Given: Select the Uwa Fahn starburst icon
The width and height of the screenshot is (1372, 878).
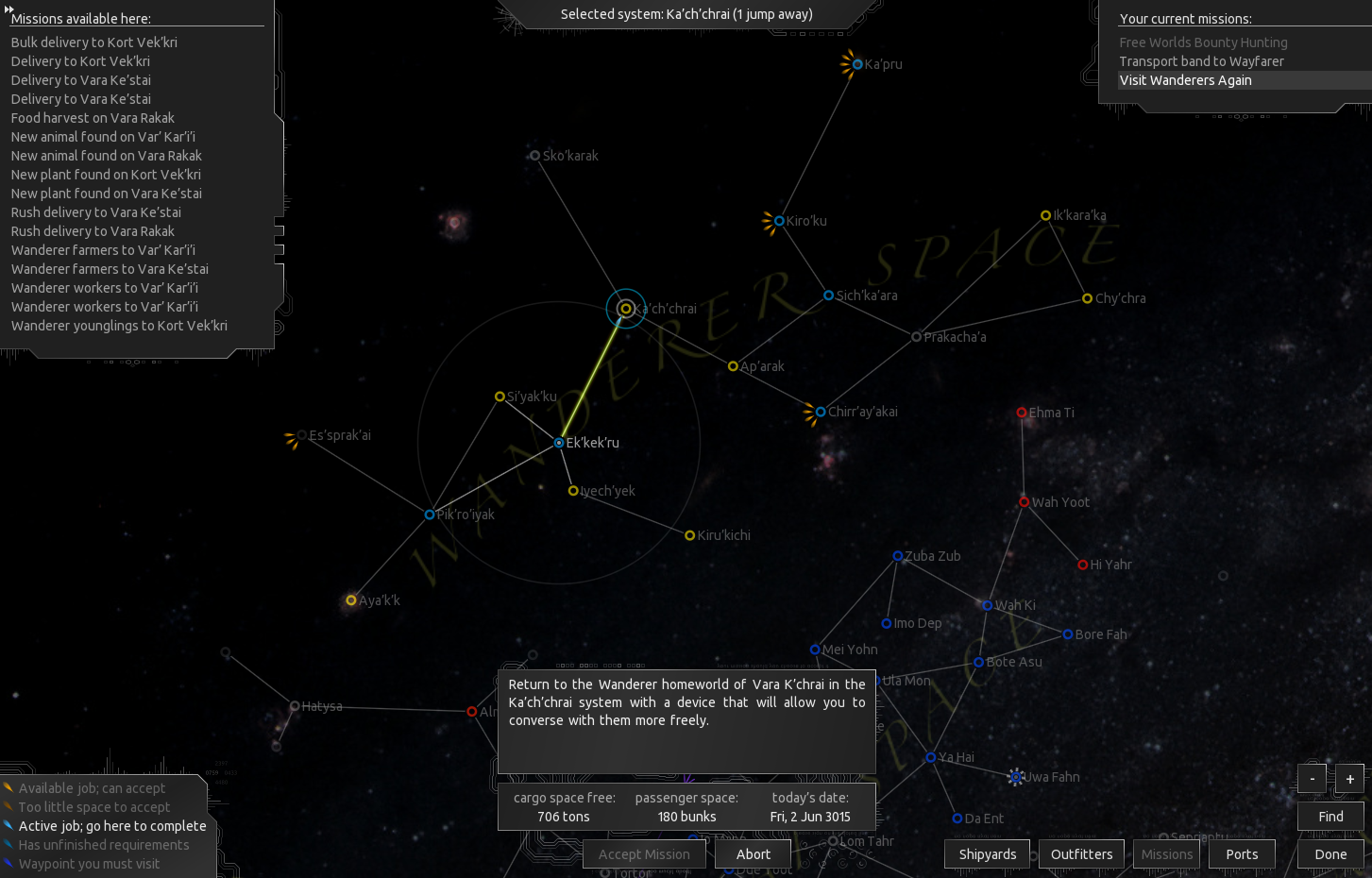Looking at the screenshot, I should (x=1016, y=777).
